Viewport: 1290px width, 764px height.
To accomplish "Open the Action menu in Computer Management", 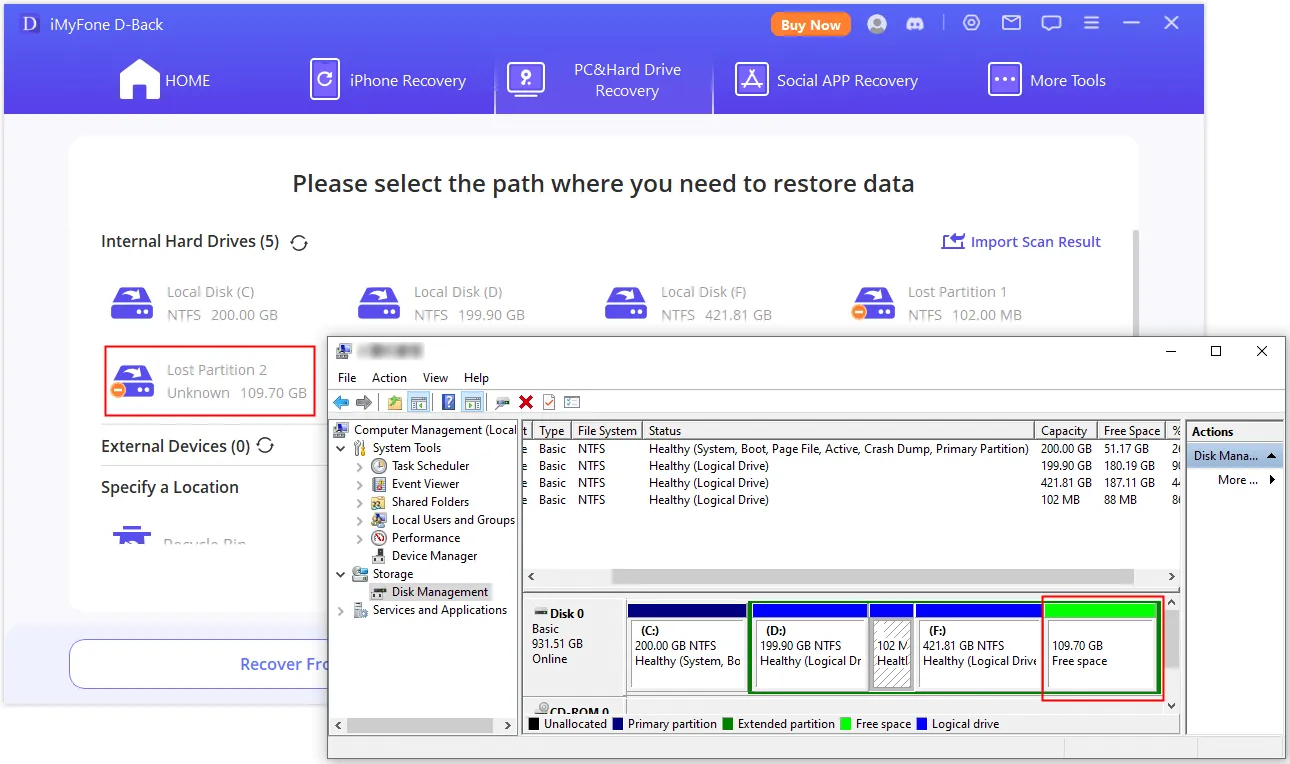I will tap(389, 378).
